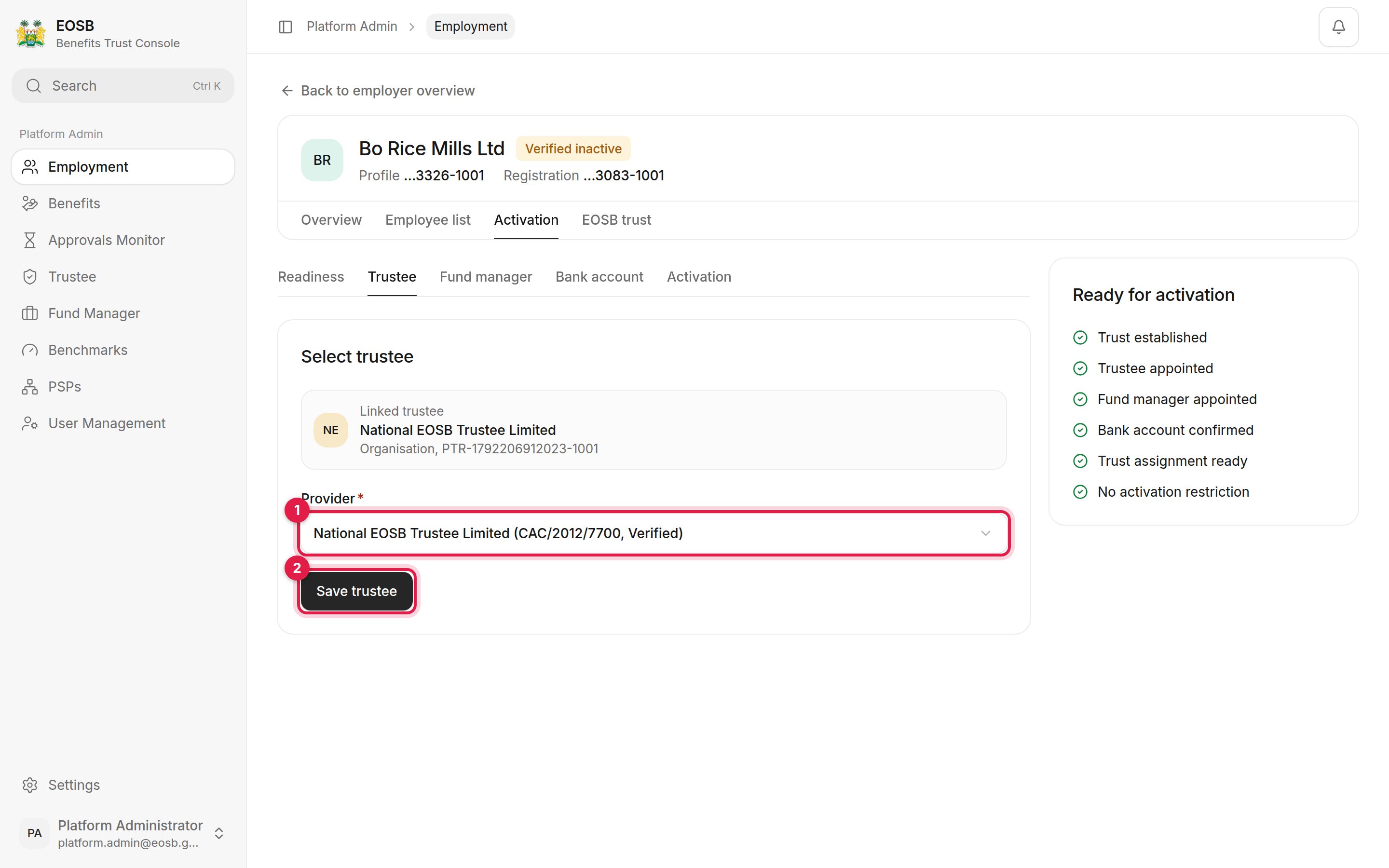Viewport: 1389px width, 868px height.
Task: Click the dropdown chevron in the Provider field
Action: (985, 533)
